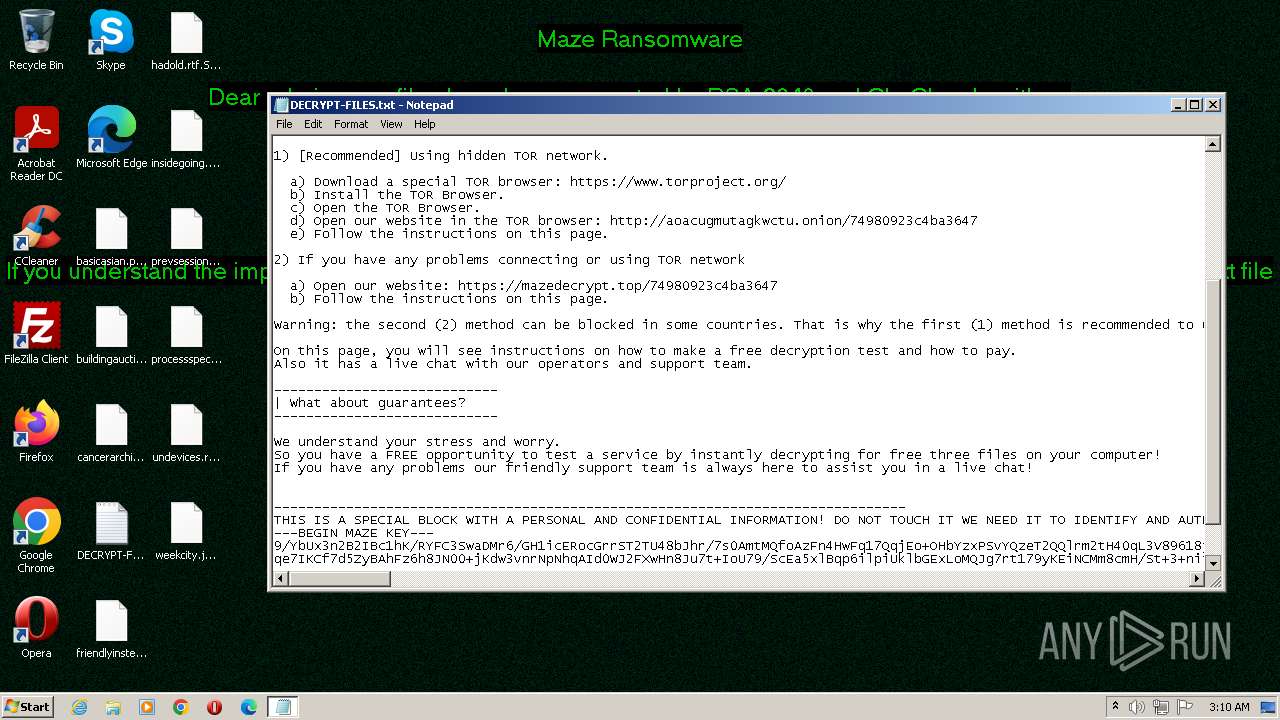Select the prevsession file icon
Viewport: 1280px width, 720px height.
tap(186, 236)
